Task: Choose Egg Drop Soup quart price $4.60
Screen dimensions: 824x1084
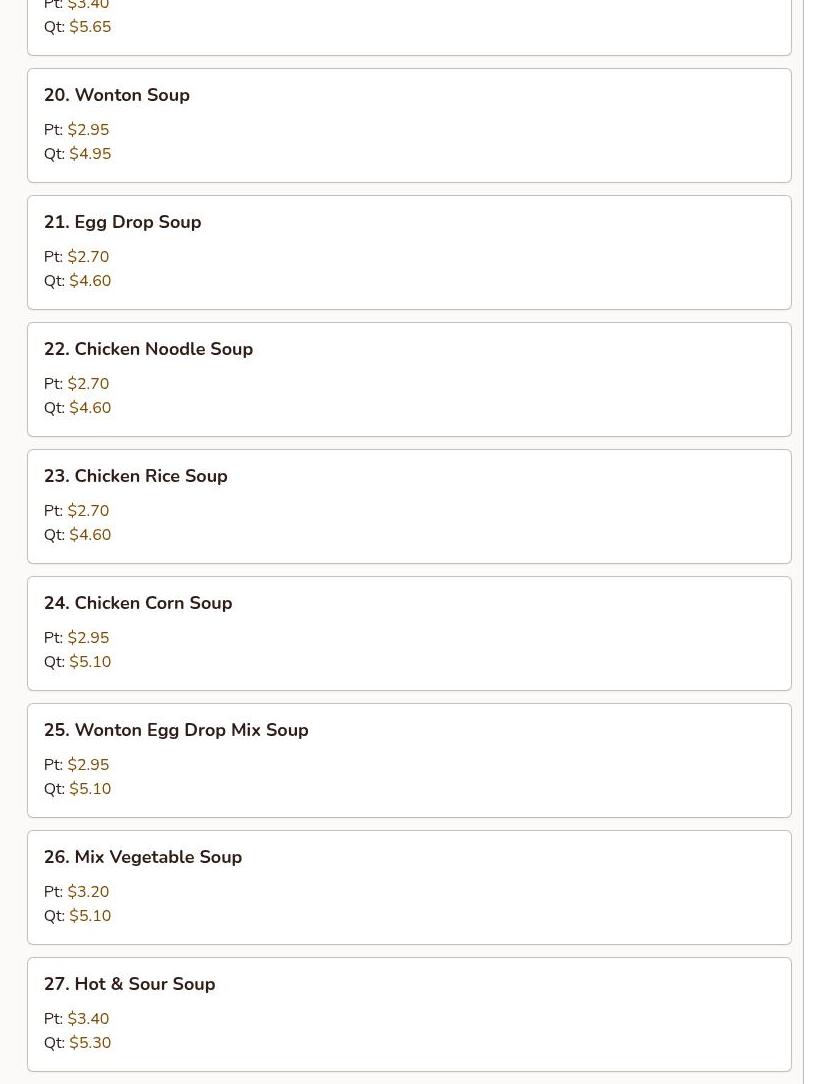Action: click(90, 281)
